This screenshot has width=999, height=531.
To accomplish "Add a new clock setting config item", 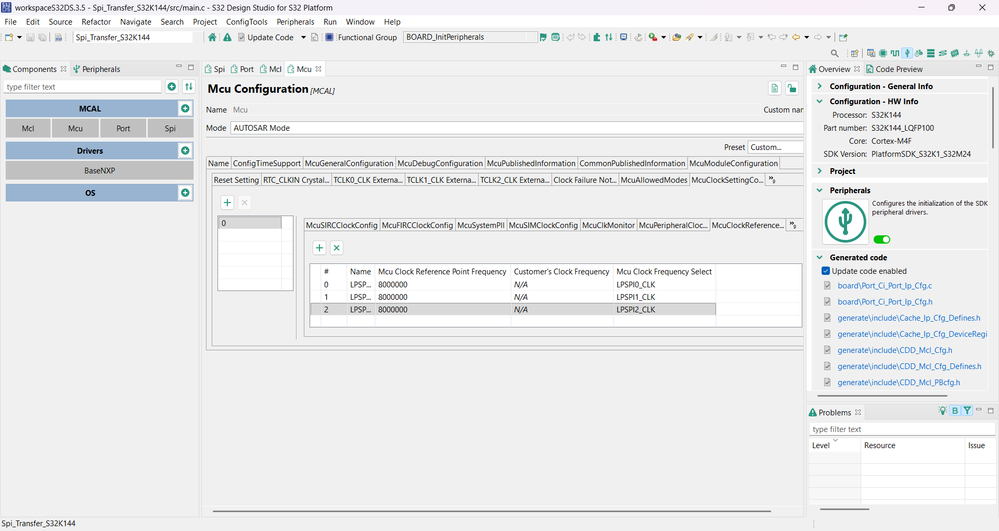I will [227, 203].
